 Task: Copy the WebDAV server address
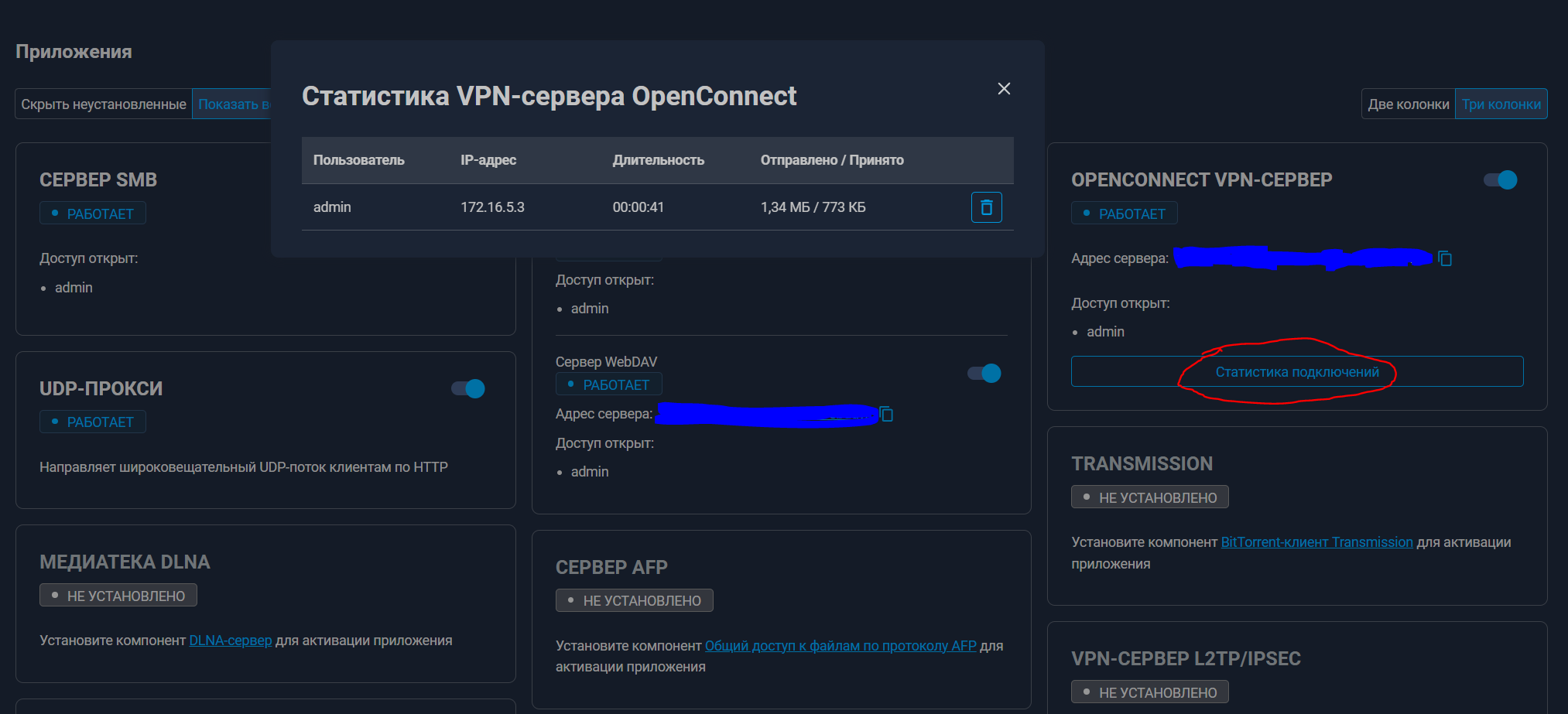click(887, 415)
